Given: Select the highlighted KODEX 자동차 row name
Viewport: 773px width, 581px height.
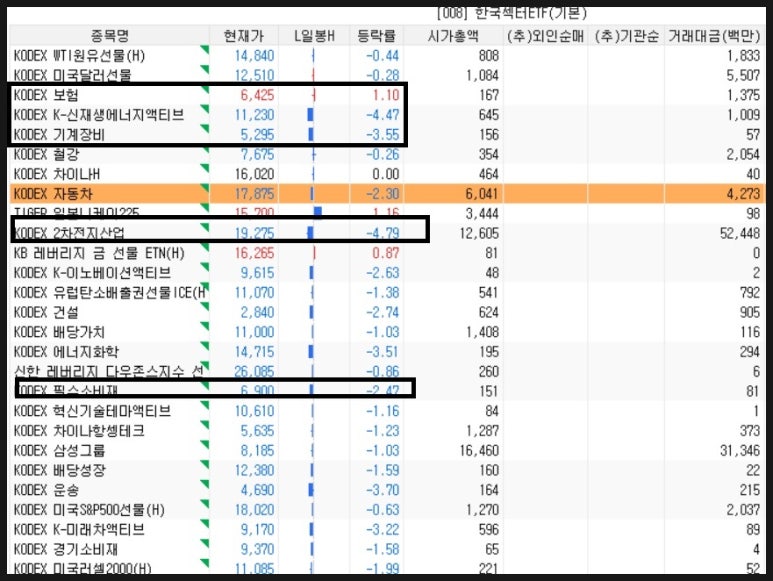Looking at the screenshot, I should coord(52,194).
